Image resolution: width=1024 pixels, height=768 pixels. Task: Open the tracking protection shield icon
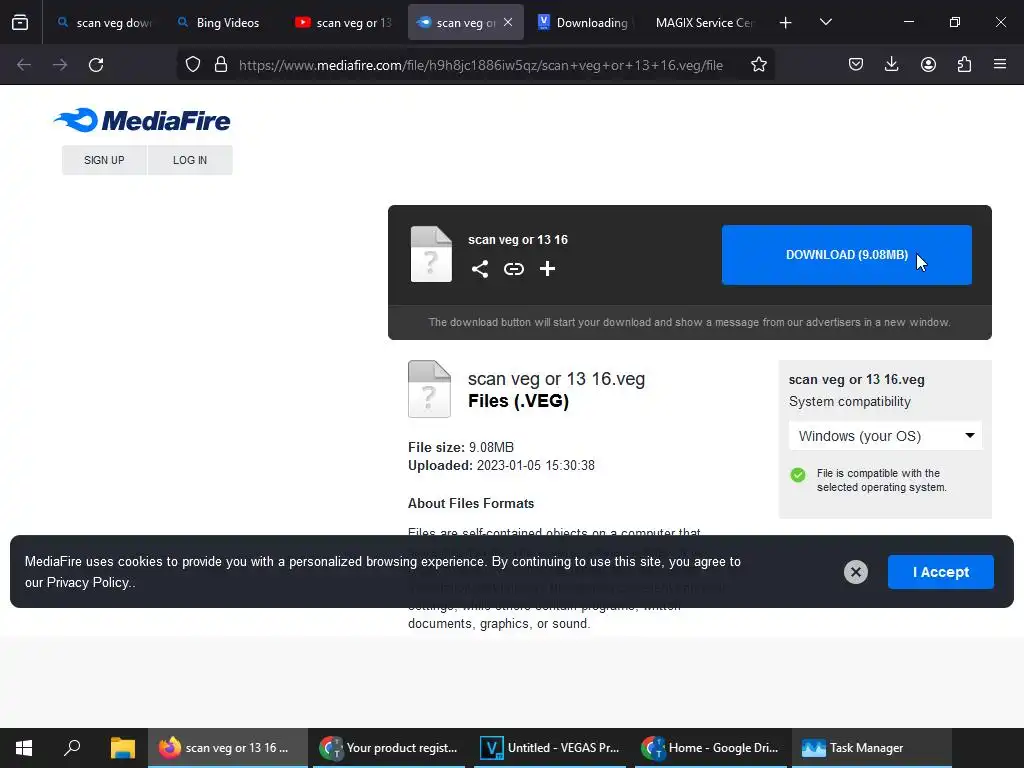point(193,65)
